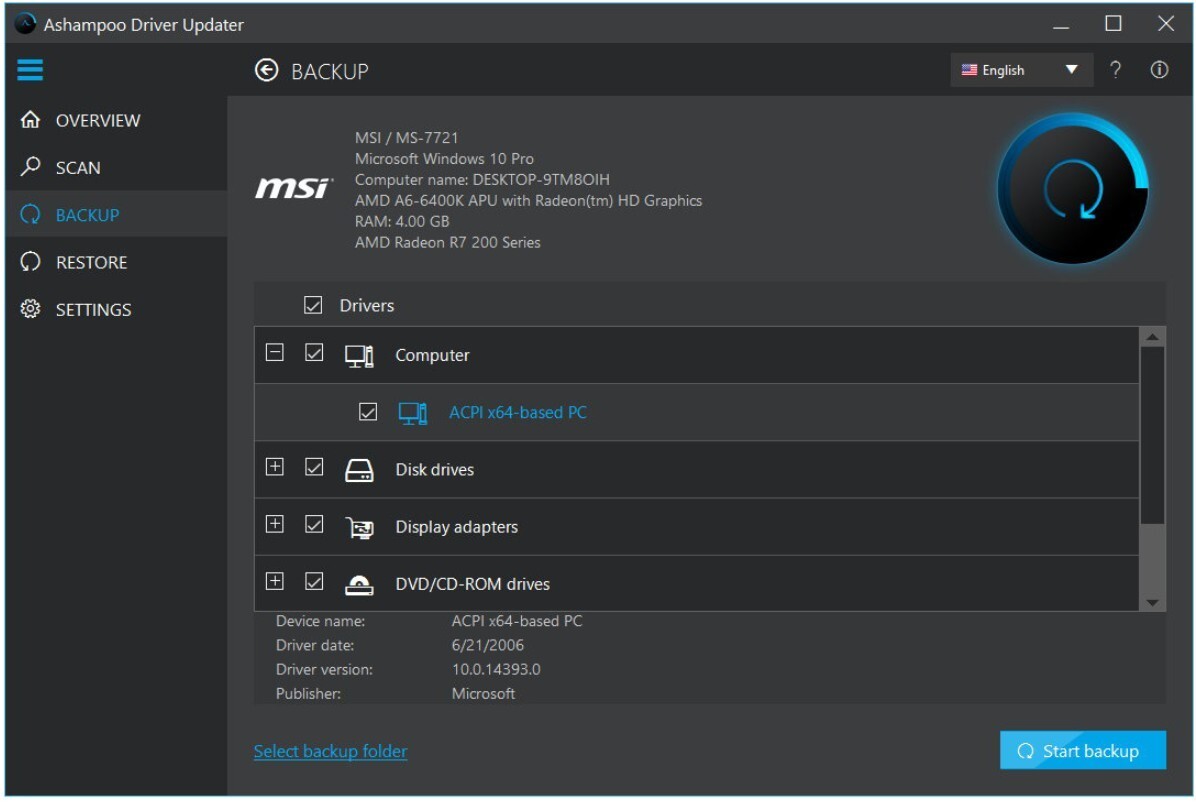Click the Start backup button
Viewport: 1196px width, 804px height.
[x=1082, y=751]
